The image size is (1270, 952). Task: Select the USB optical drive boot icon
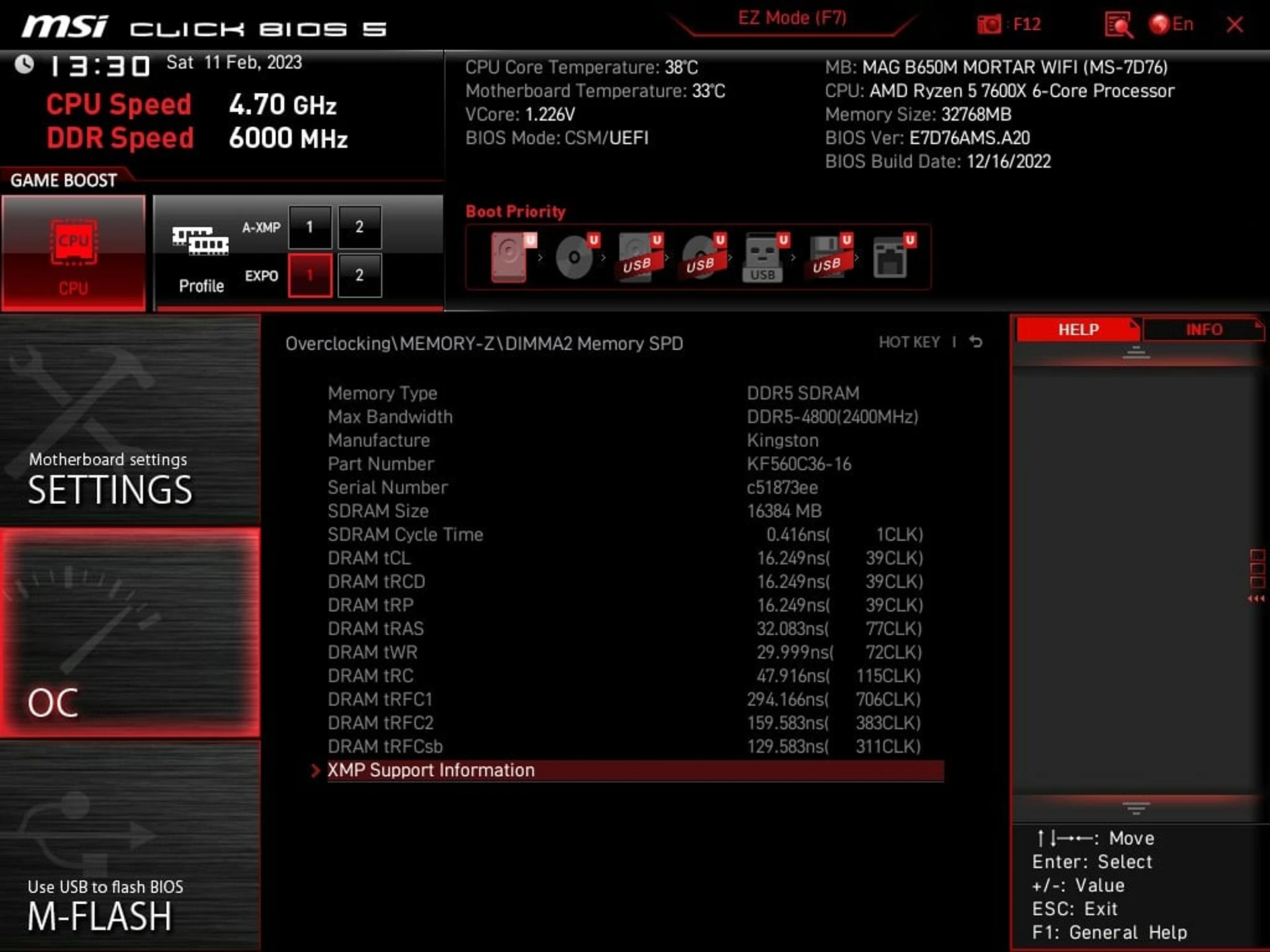[703, 257]
